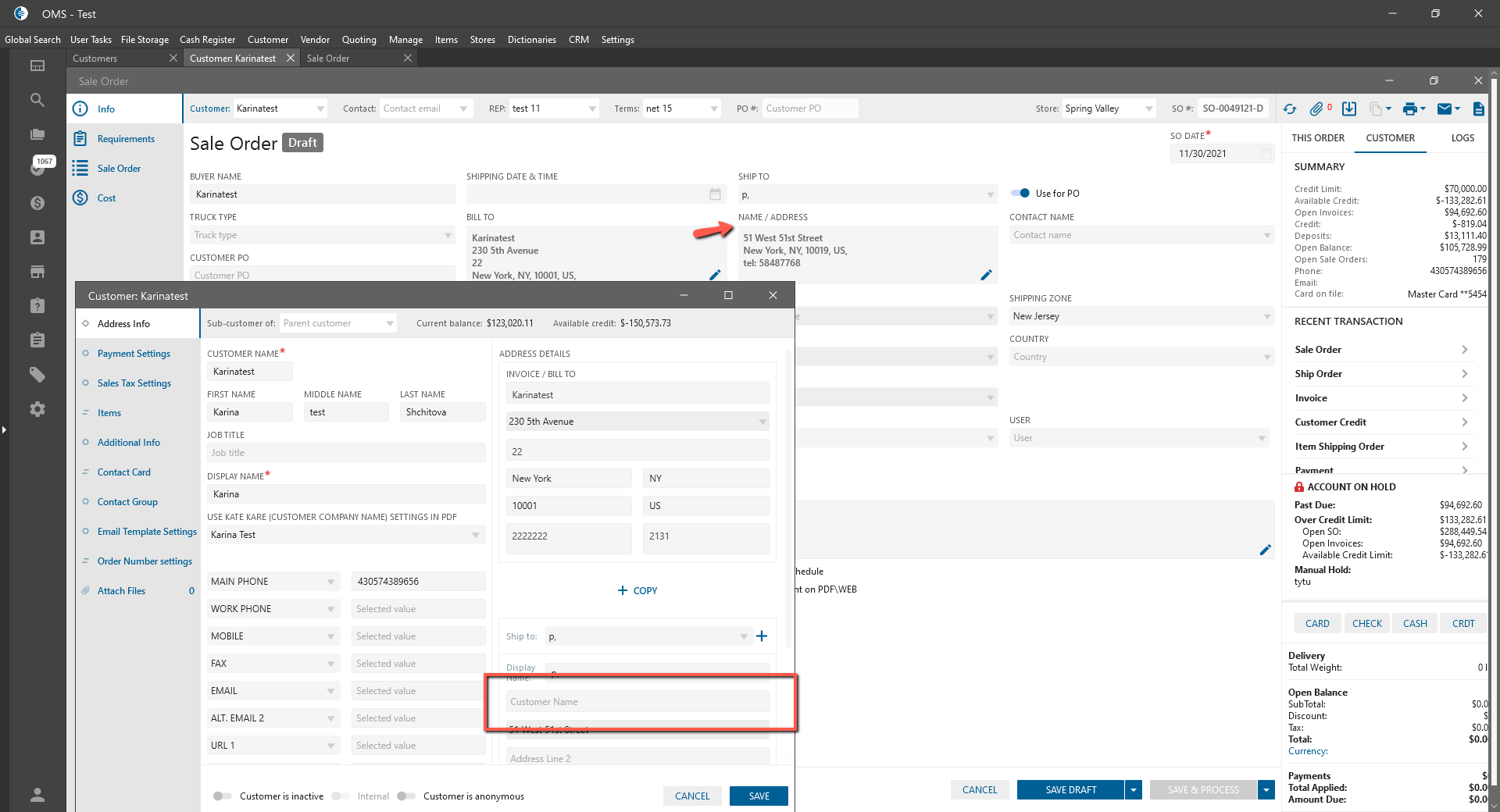Viewport: 1500px width, 812px height.
Task: Open the MAIN PHONE type dropdown
Action: pos(273,582)
